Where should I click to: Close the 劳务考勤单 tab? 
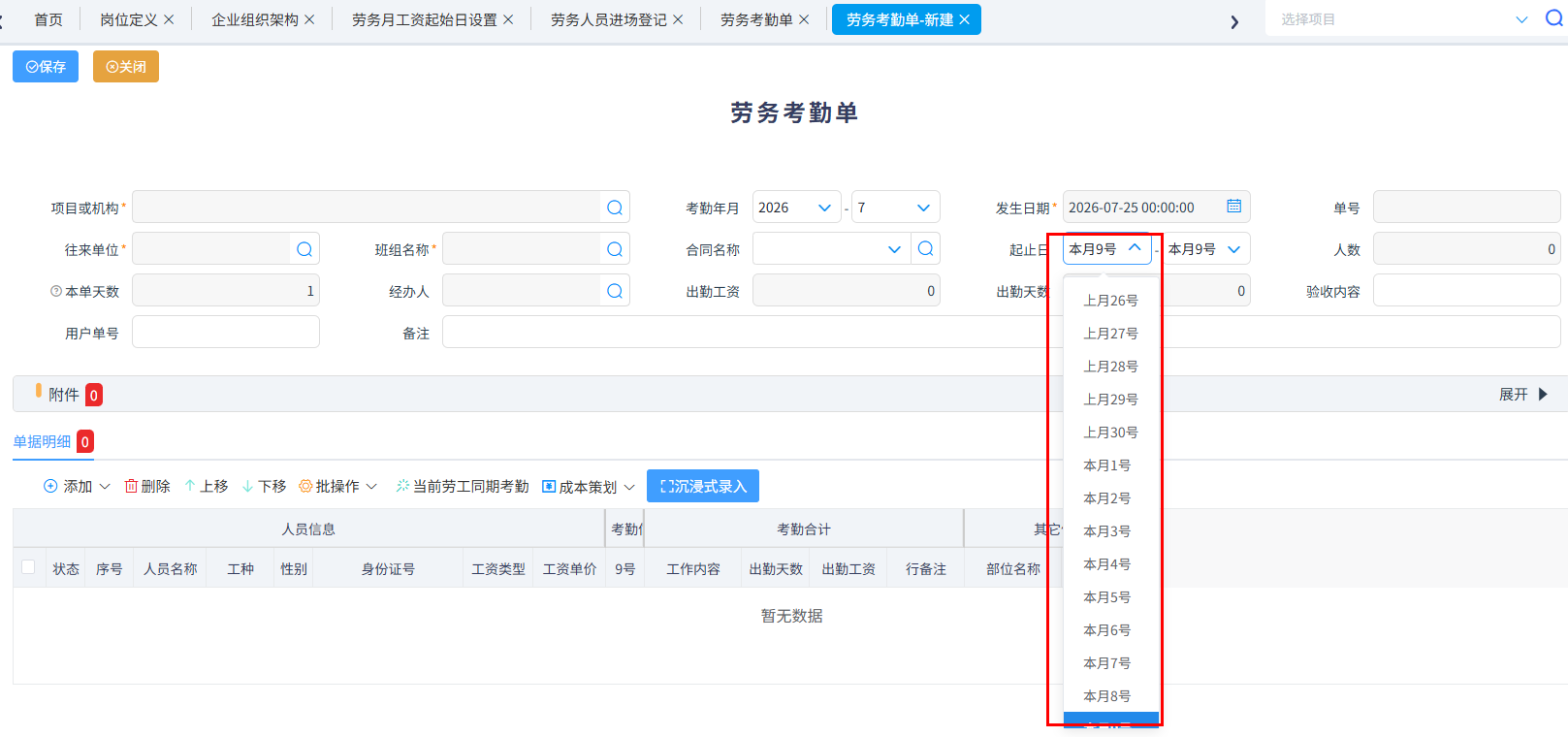[x=804, y=19]
